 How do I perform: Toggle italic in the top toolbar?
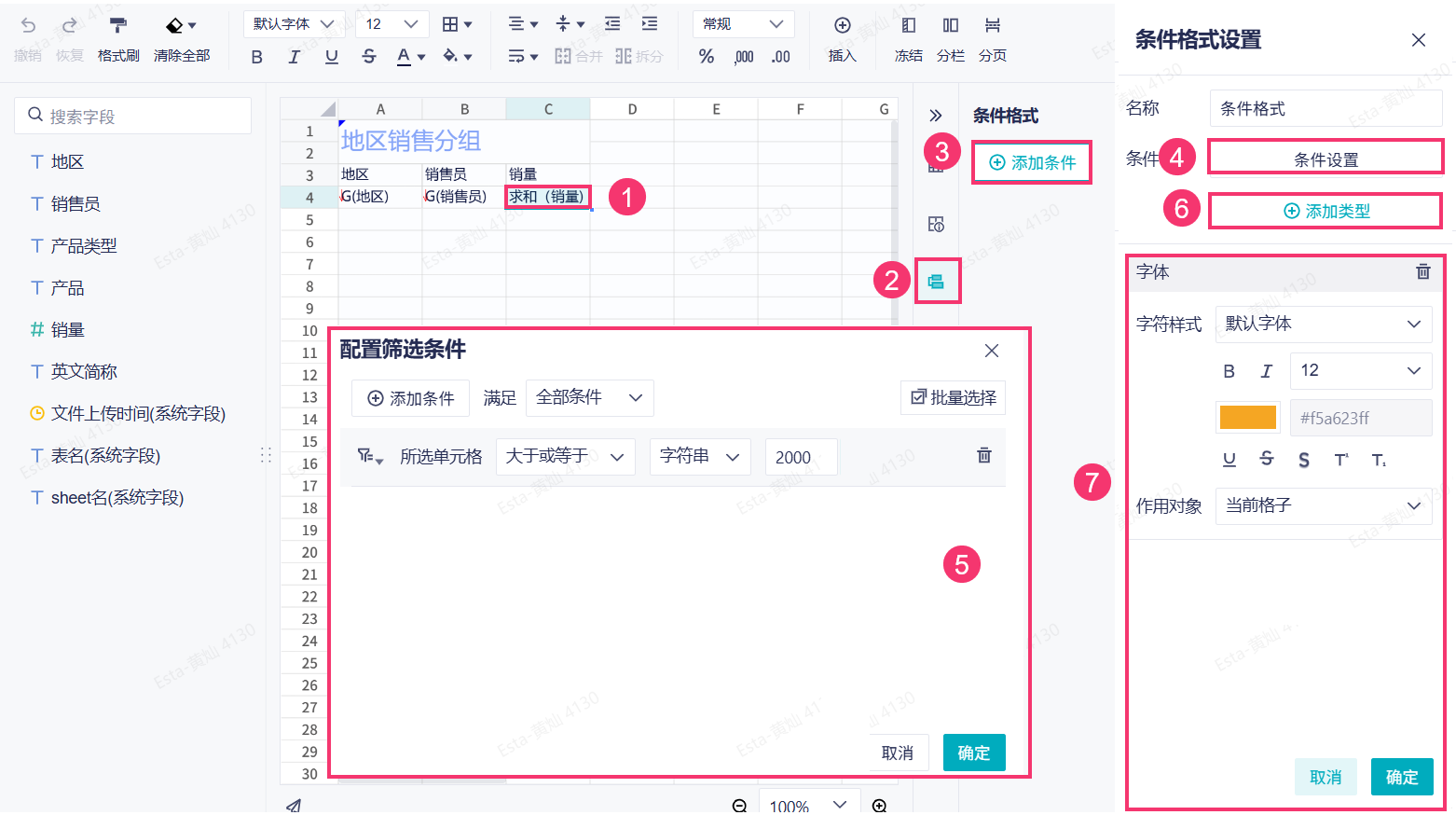pyautogui.click(x=294, y=57)
